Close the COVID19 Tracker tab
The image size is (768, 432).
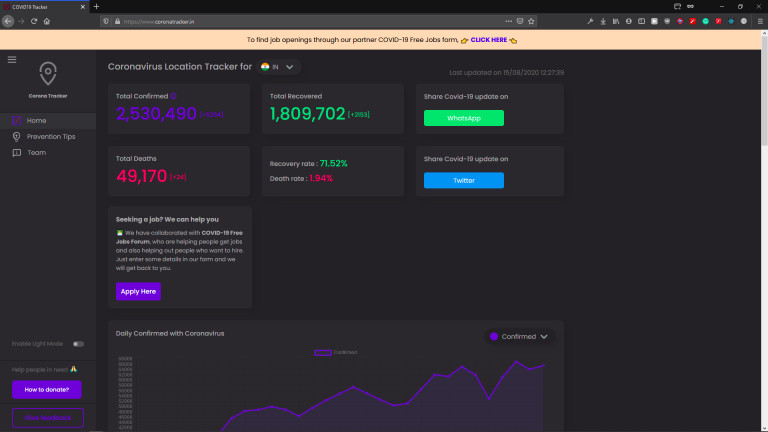(x=82, y=7)
